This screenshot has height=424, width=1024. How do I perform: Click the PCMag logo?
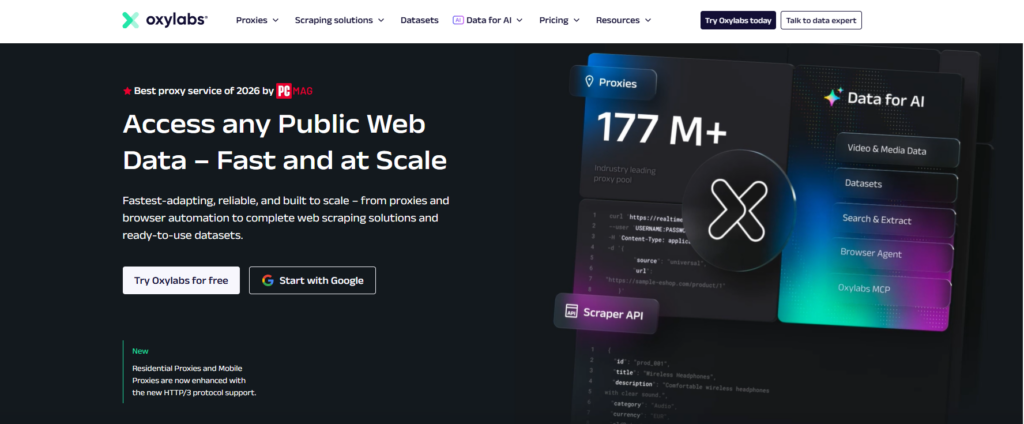[x=295, y=91]
